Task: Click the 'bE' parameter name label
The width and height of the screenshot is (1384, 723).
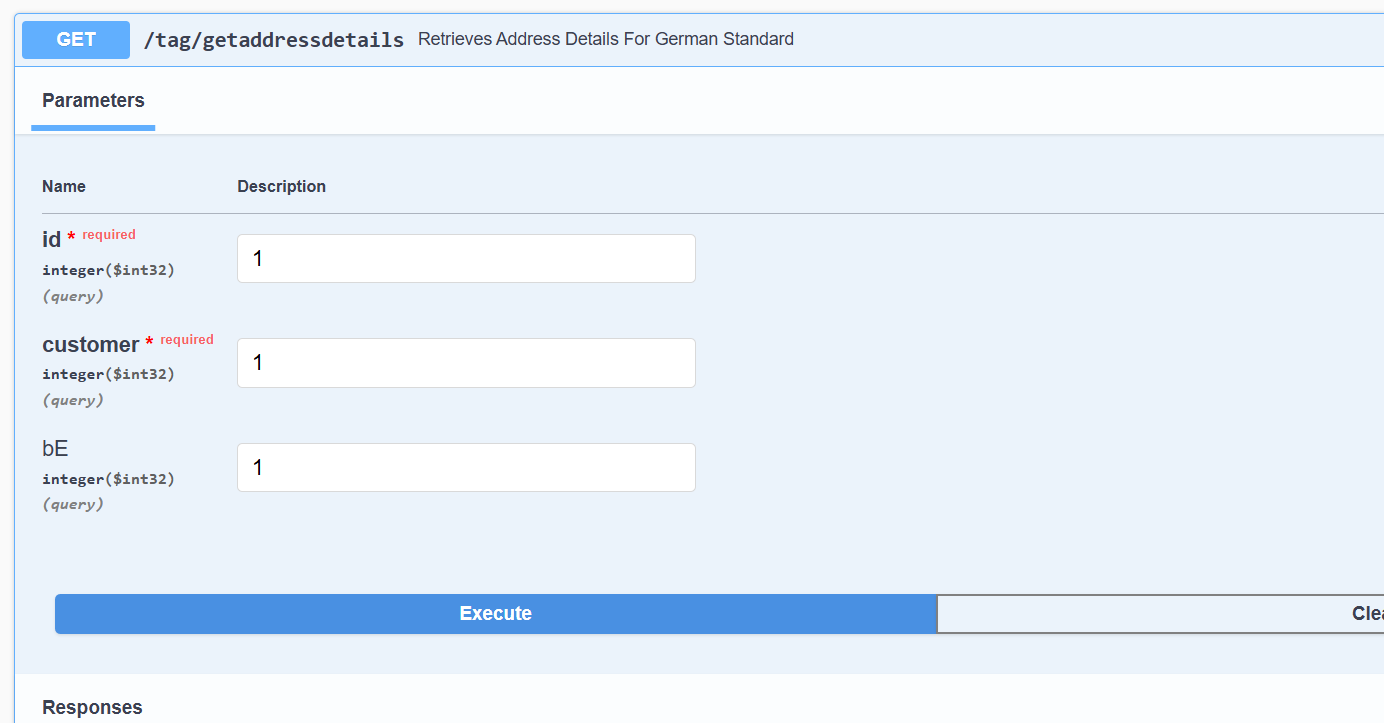Action: (55, 449)
